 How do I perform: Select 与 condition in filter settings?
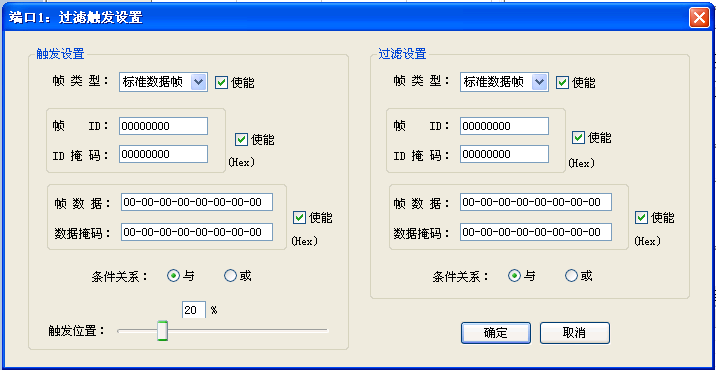pyautogui.click(x=514, y=276)
